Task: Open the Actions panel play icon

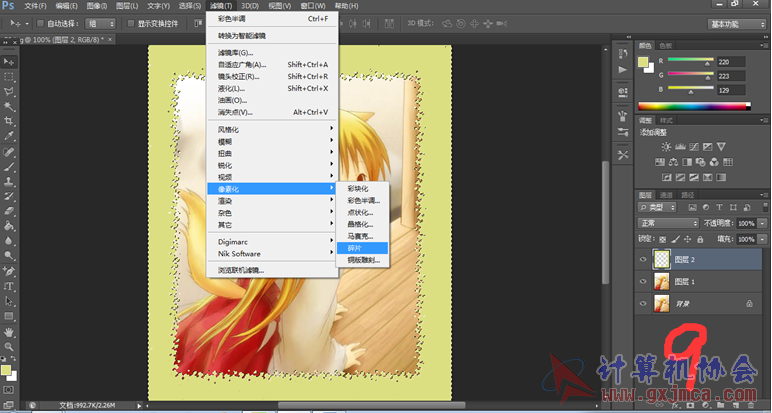Action: tap(623, 69)
